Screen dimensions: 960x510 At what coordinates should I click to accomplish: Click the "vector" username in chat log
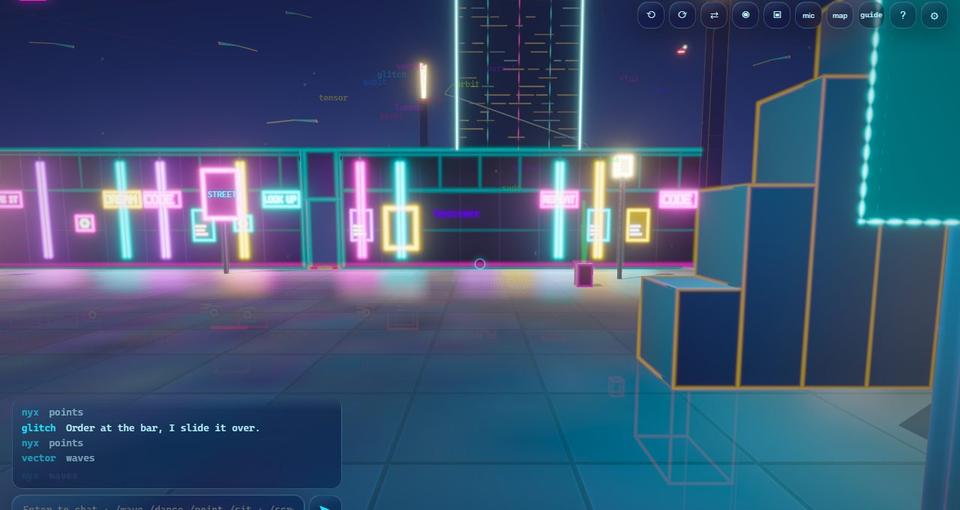point(39,458)
